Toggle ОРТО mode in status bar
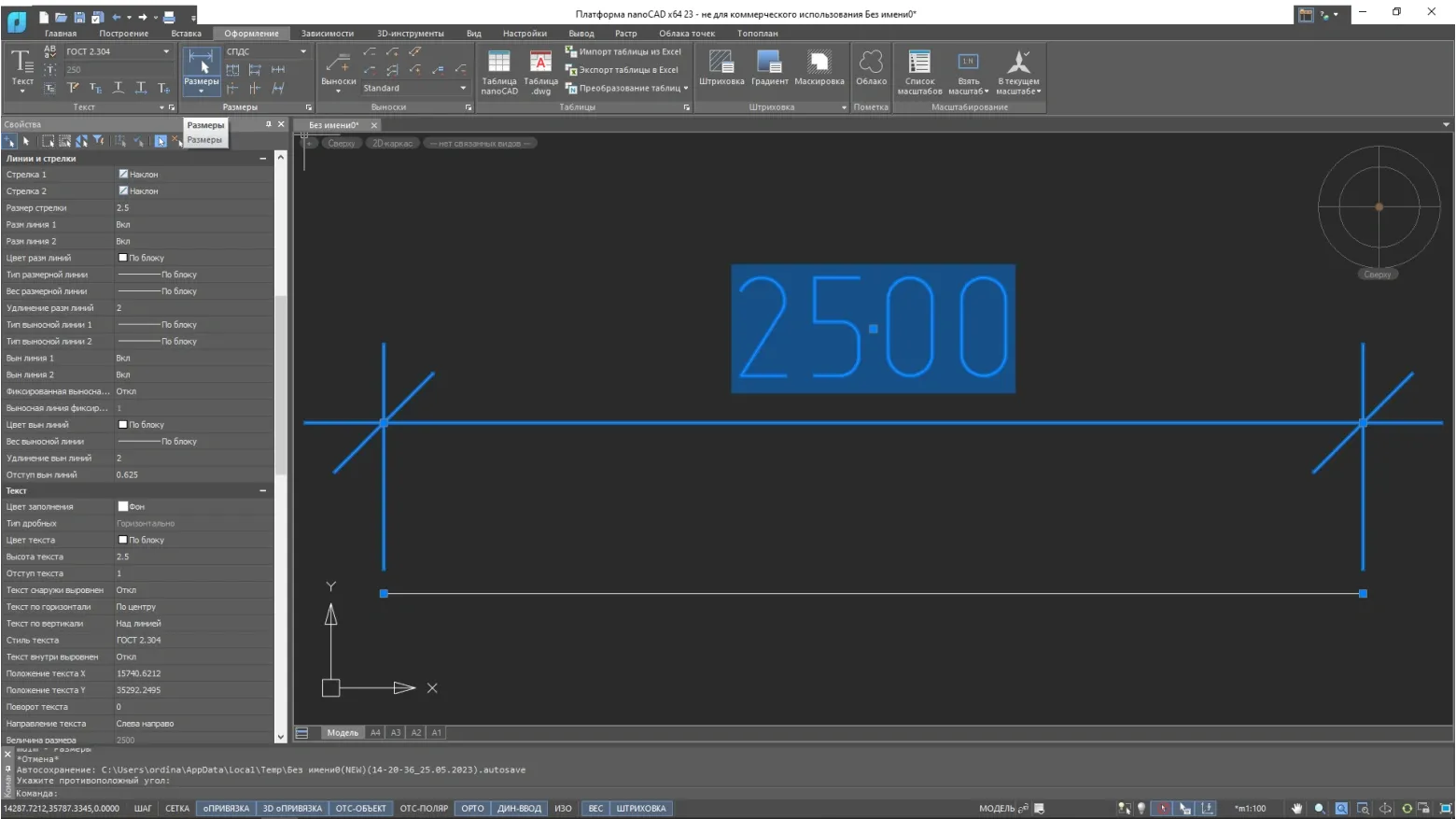 click(472, 809)
